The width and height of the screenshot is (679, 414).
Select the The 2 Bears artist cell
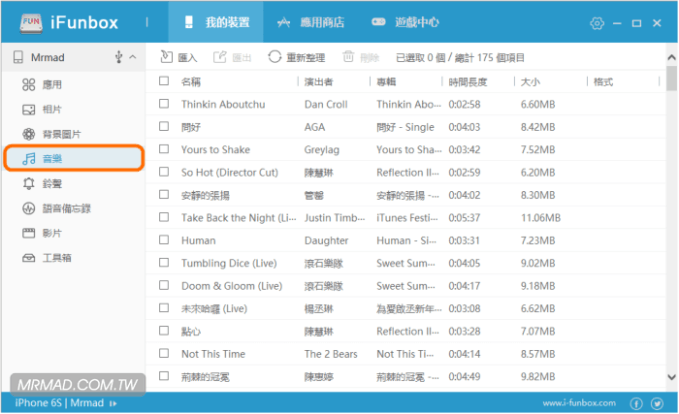coord(331,354)
